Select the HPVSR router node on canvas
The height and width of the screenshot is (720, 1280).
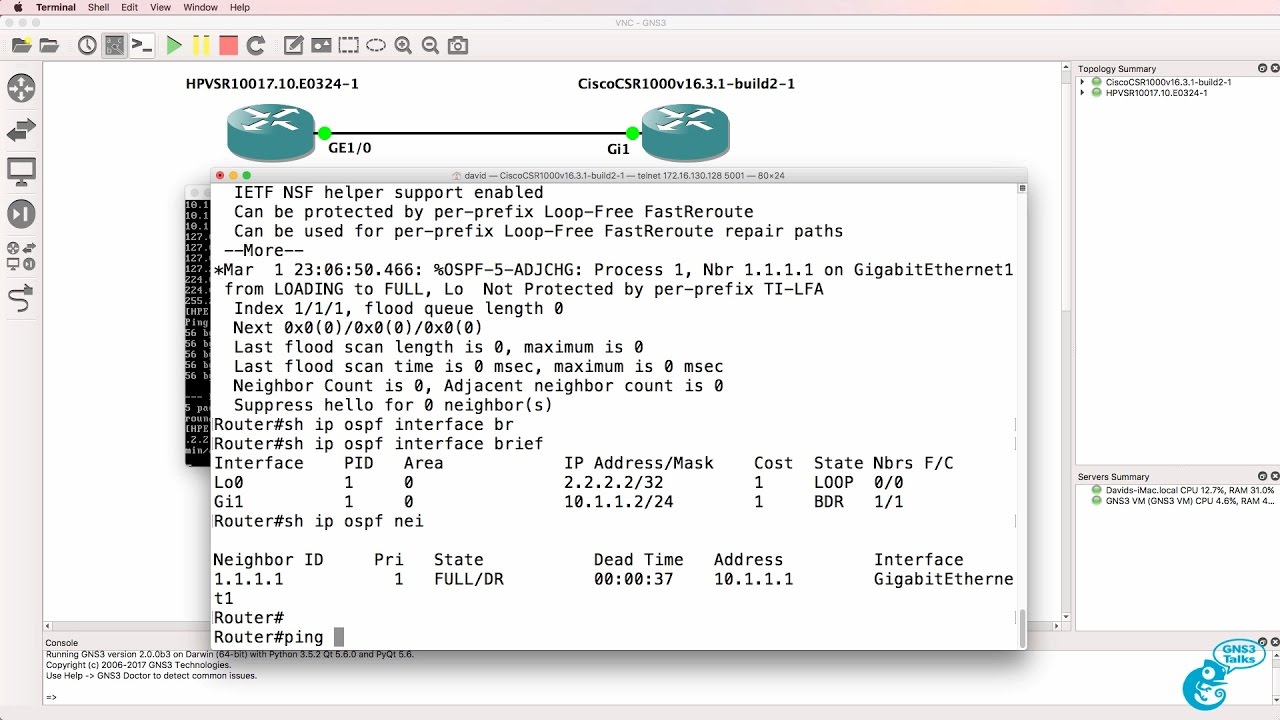(x=270, y=132)
